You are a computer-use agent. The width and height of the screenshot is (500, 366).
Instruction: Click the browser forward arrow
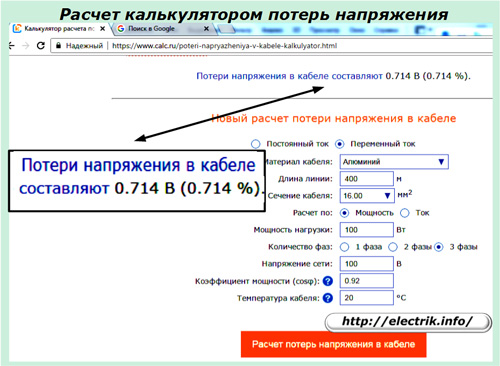[26, 45]
